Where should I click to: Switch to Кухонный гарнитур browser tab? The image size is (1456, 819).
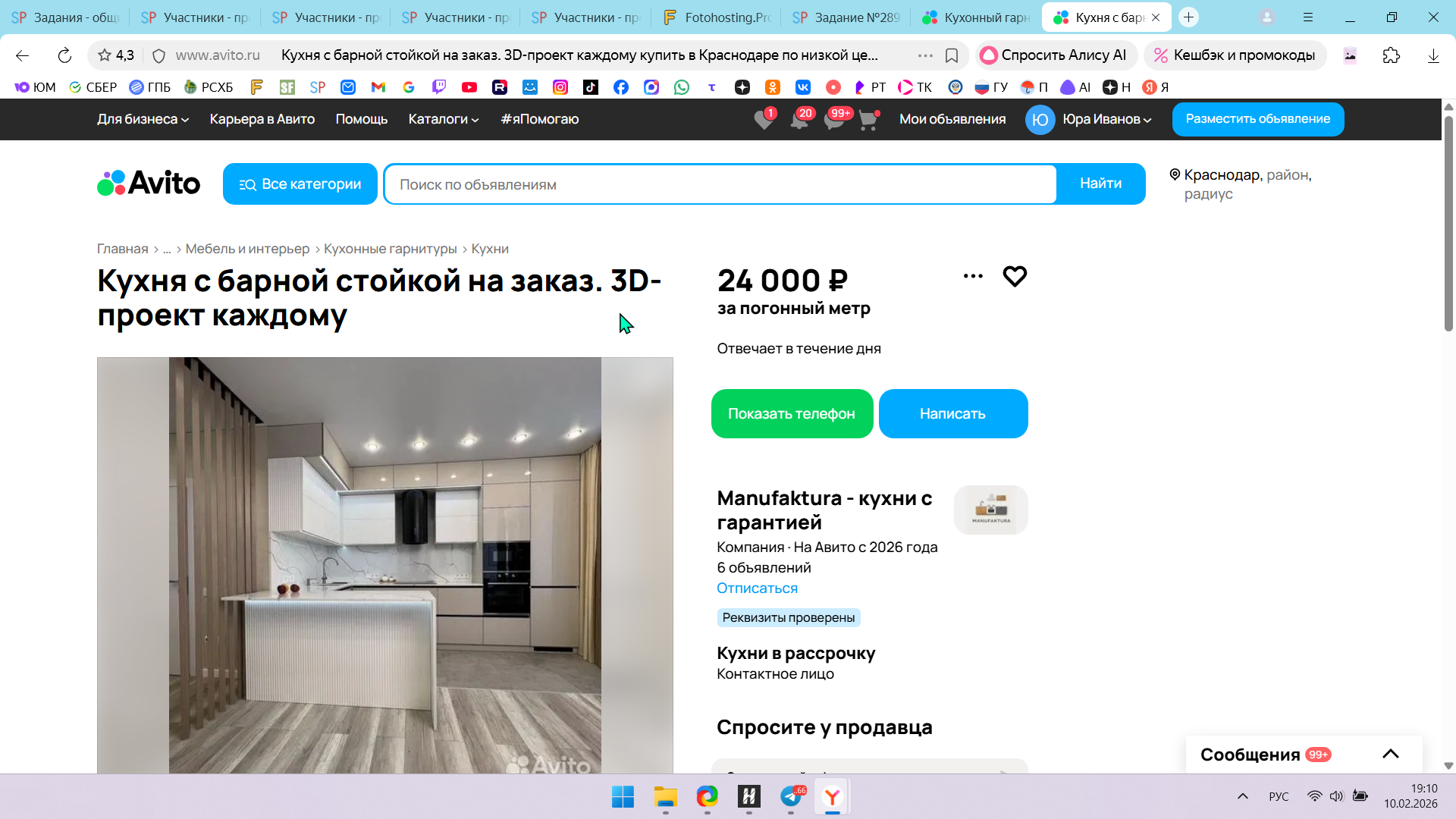pos(977,17)
